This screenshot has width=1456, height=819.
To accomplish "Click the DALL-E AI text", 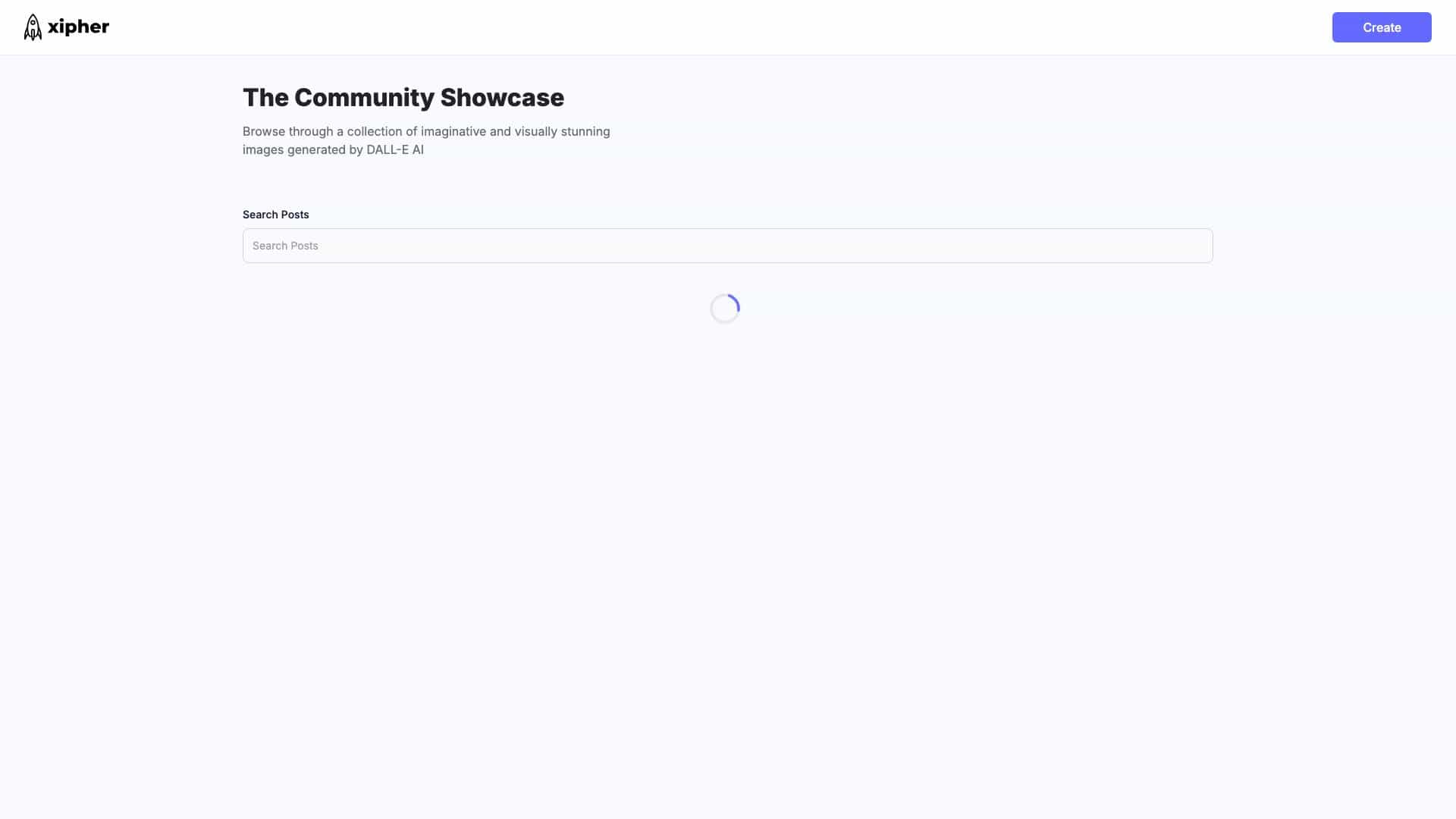I will pyautogui.click(x=395, y=149).
